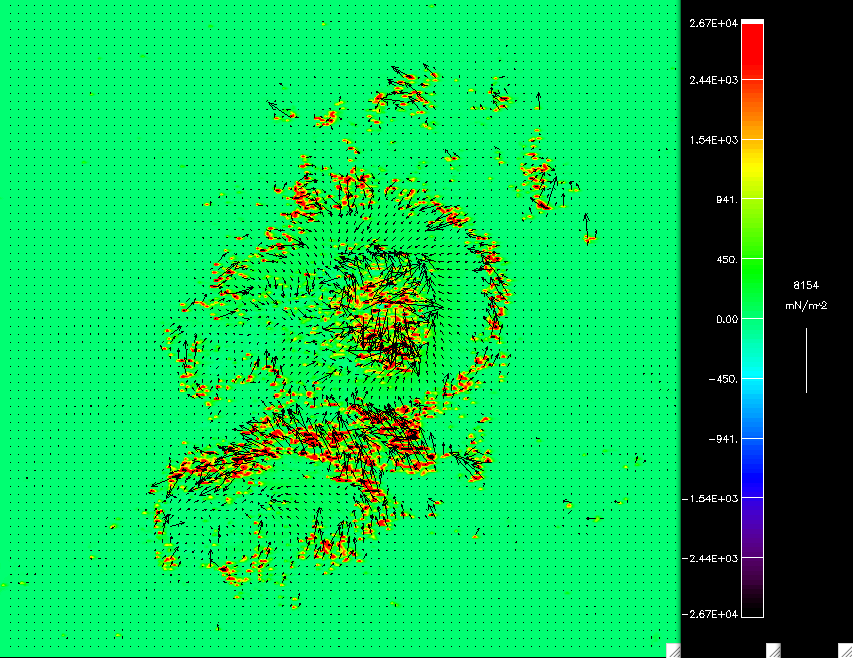Click the 8154 vector scale value
This screenshot has width=853, height=658.
click(x=806, y=285)
